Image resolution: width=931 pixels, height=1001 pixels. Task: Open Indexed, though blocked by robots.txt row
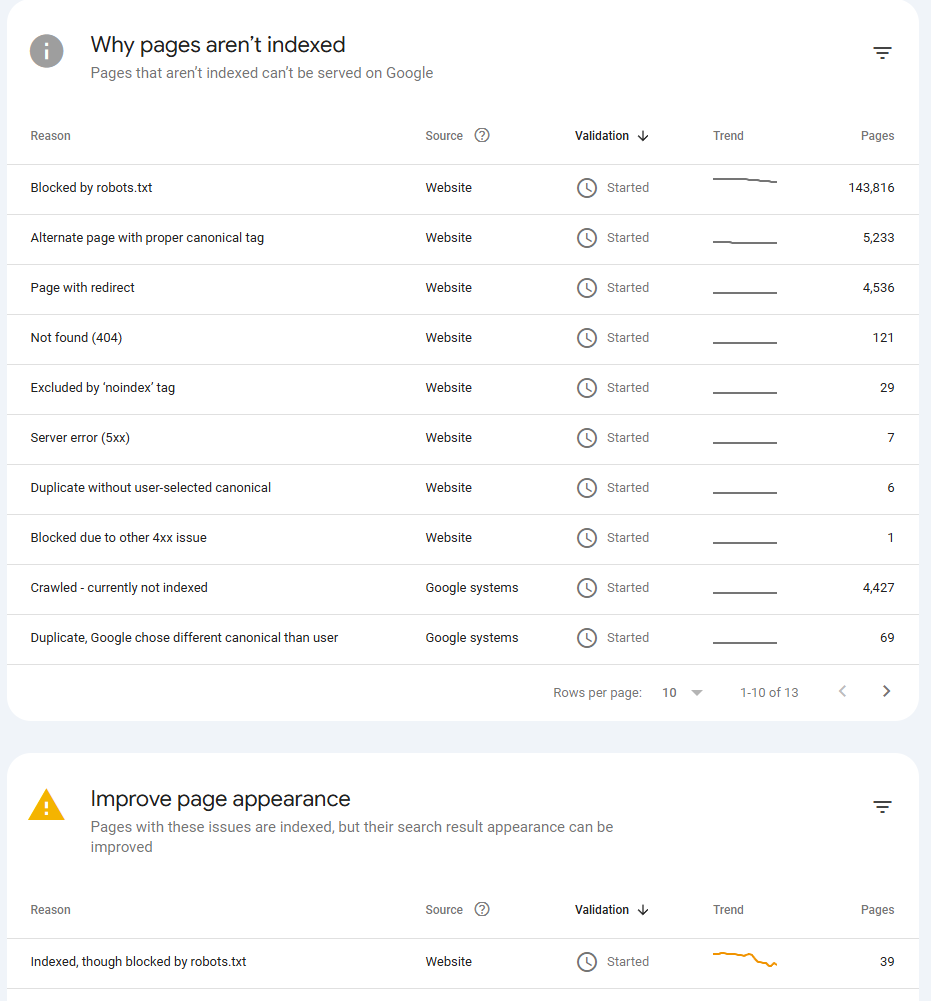tap(138, 962)
